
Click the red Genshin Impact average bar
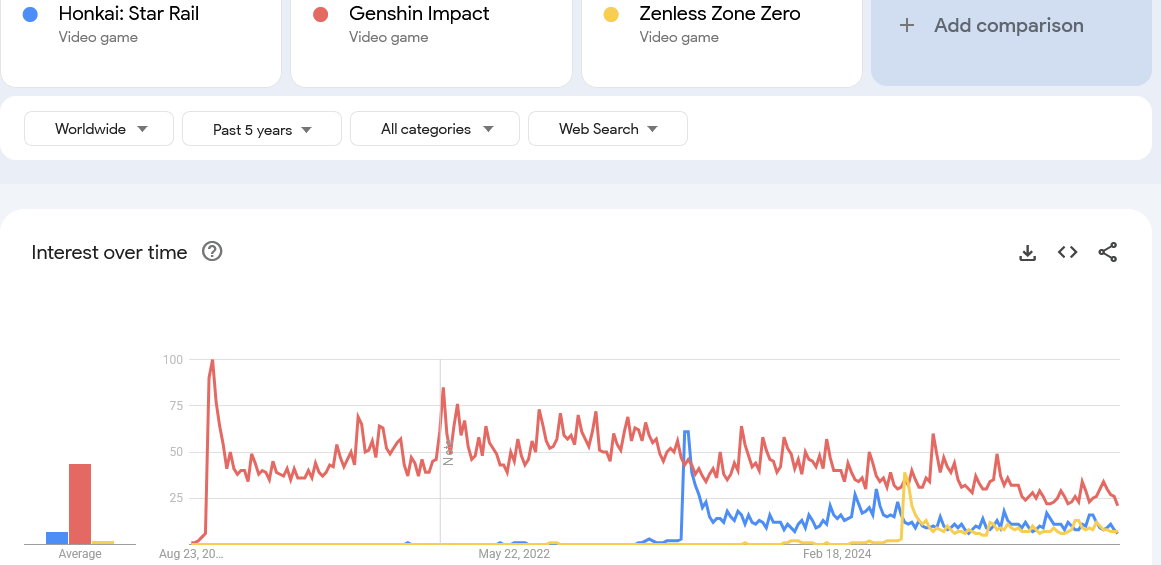(80, 504)
